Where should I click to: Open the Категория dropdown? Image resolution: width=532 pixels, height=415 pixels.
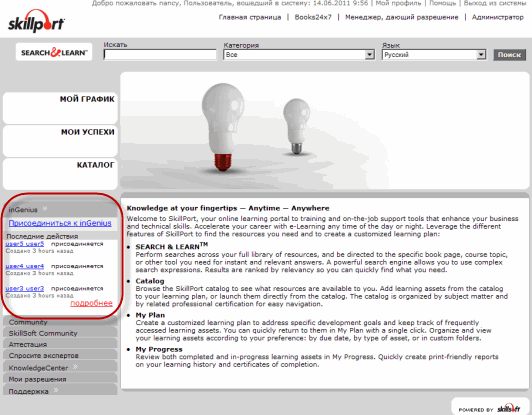(x=299, y=55)
